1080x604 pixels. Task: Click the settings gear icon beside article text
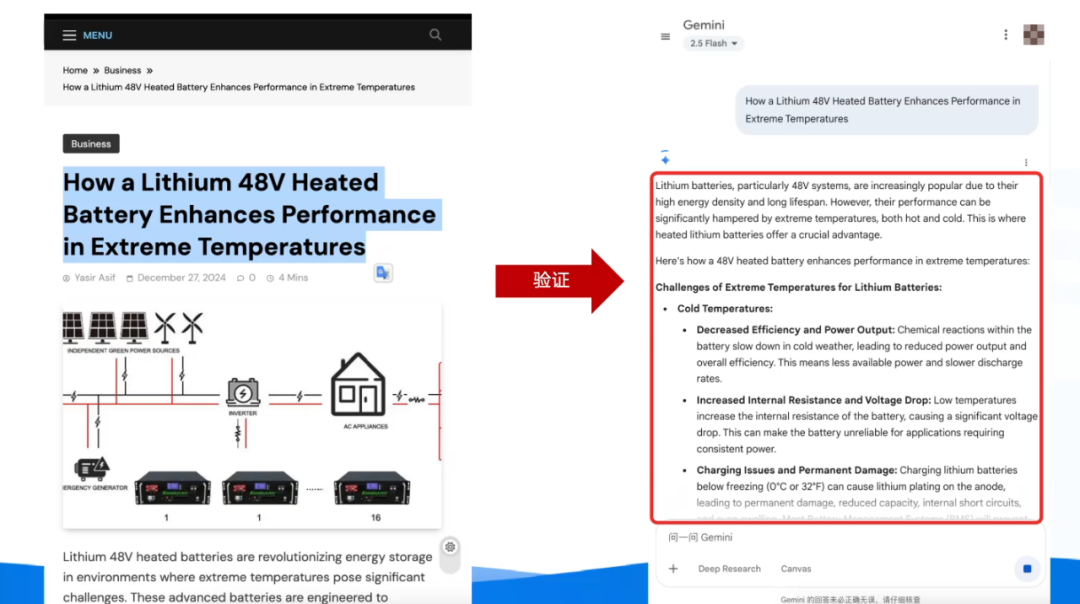coord(450,547)
